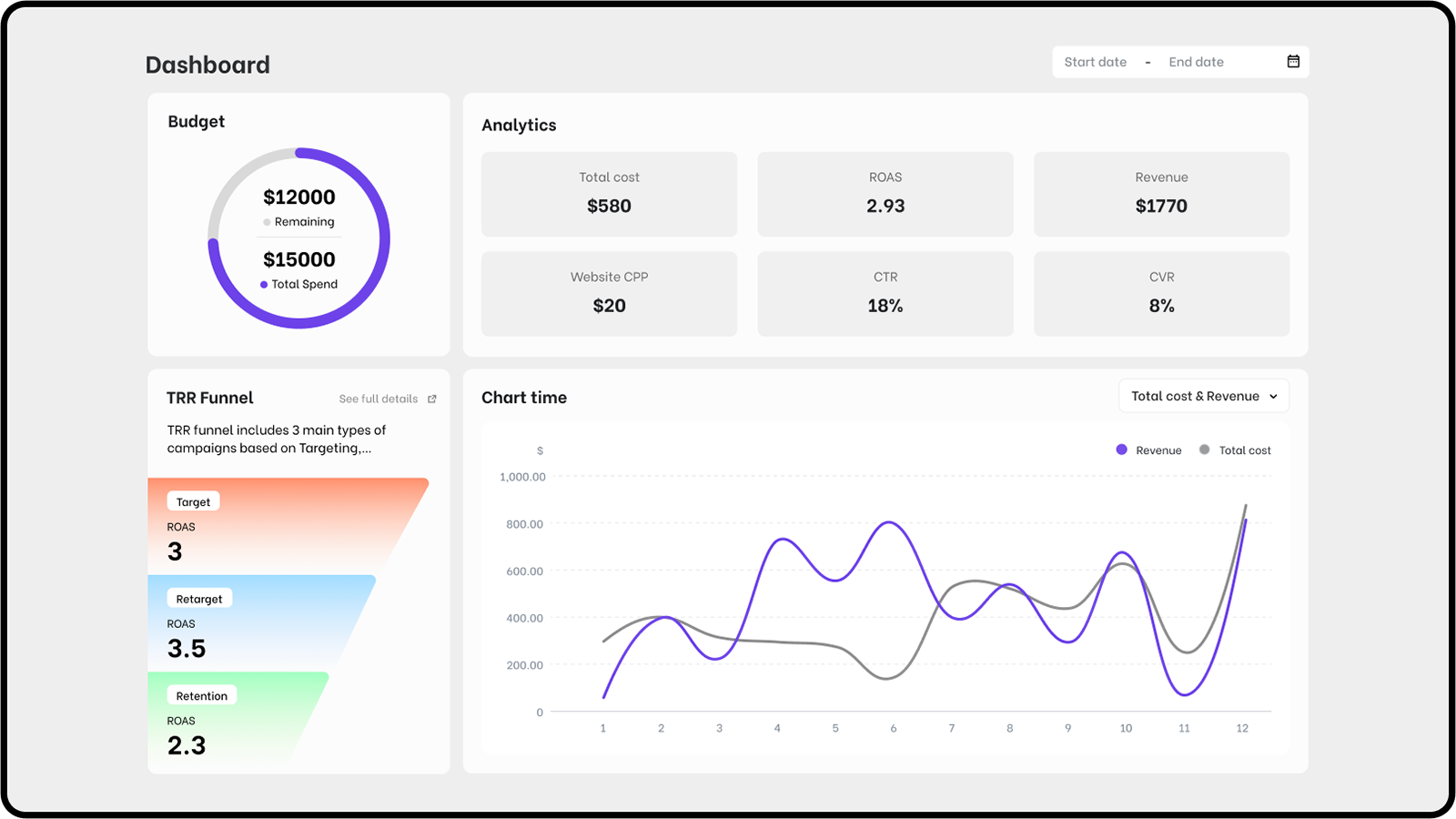This screenshot has height=819, width=1456.
Task: Click the Chart time title
Action: tap(524, 398)
